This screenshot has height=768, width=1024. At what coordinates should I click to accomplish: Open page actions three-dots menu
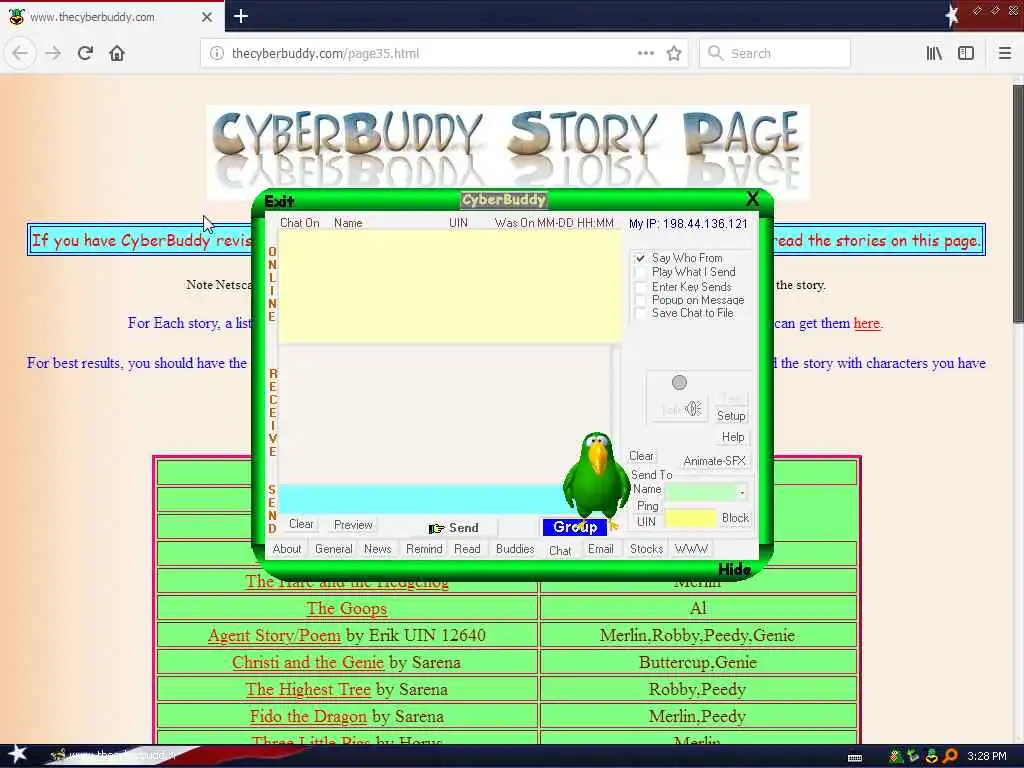(645, 53)
